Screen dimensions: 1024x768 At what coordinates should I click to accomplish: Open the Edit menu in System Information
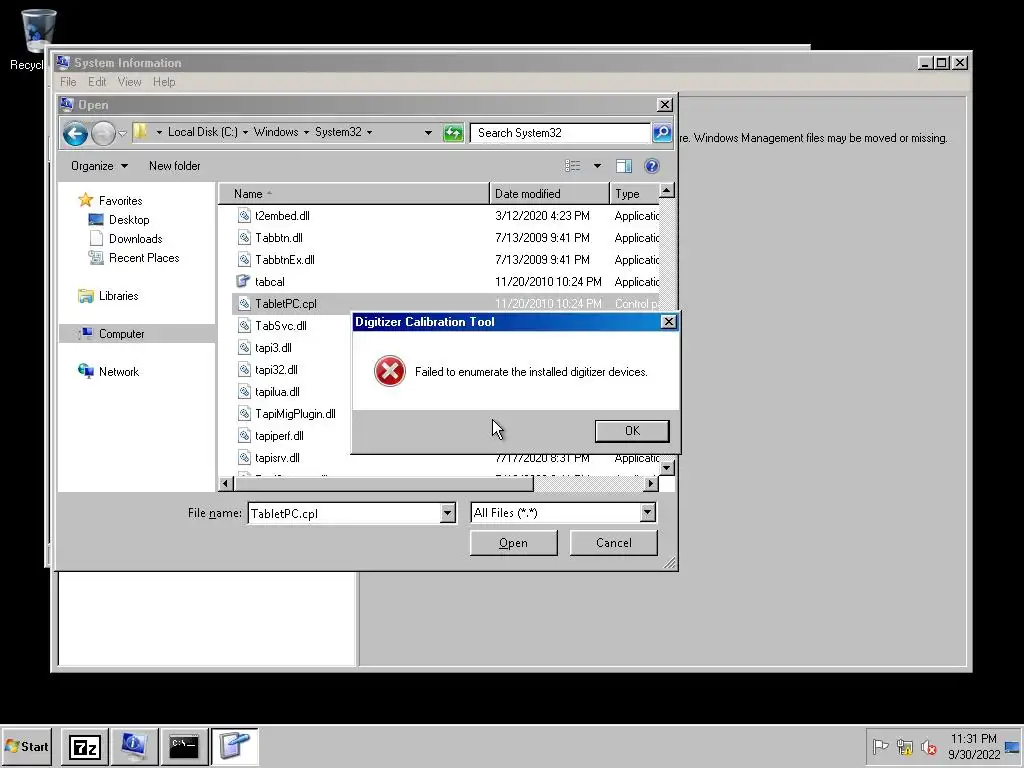coord(97,82)
